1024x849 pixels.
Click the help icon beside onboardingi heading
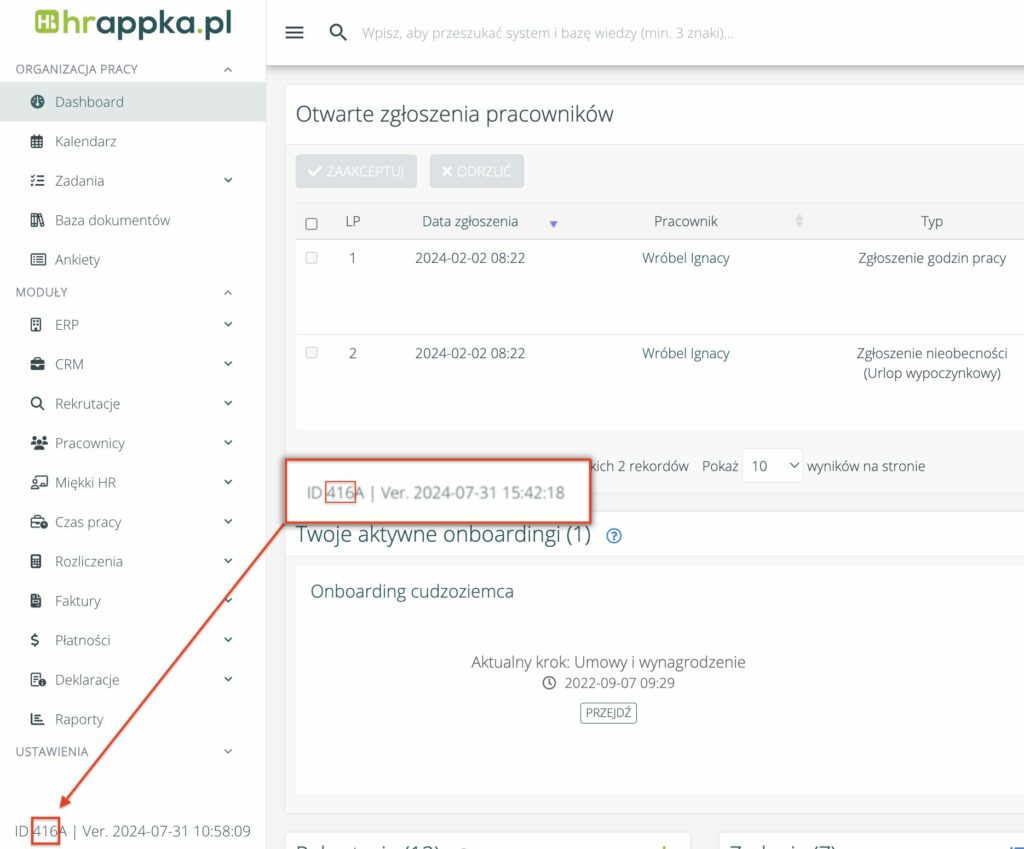coord(614,536)
